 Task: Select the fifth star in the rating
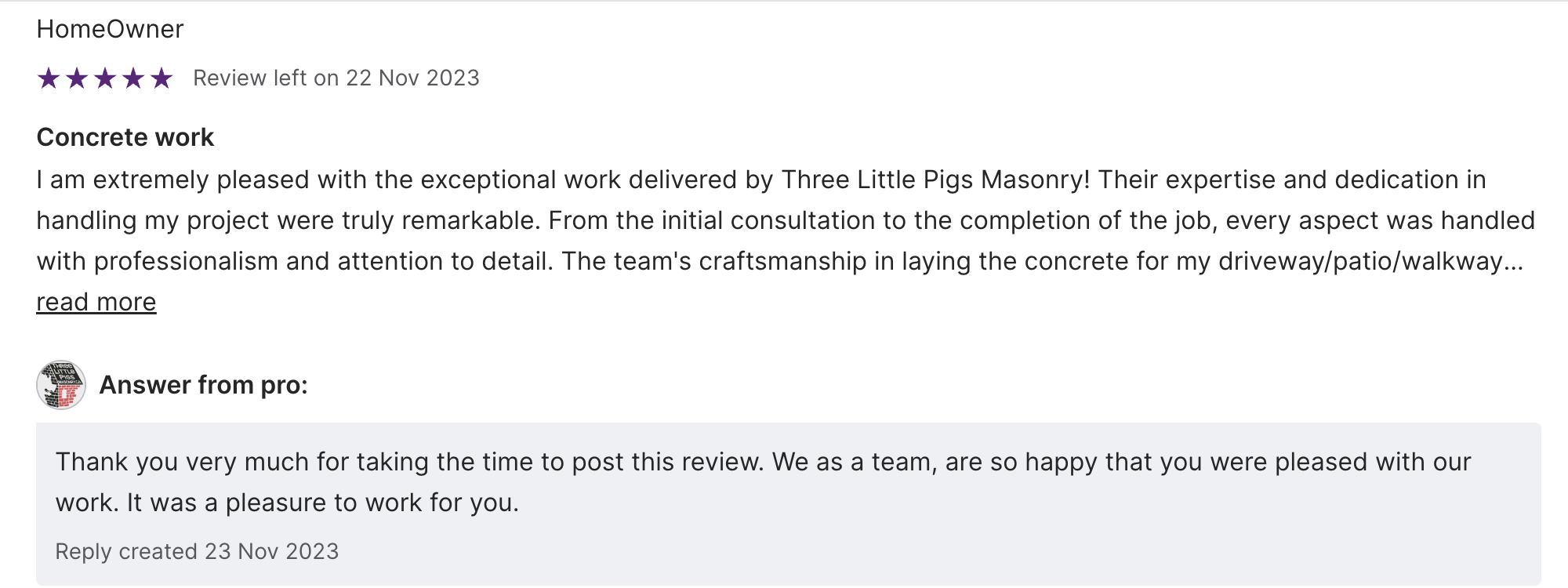click(x=162, y=78)
